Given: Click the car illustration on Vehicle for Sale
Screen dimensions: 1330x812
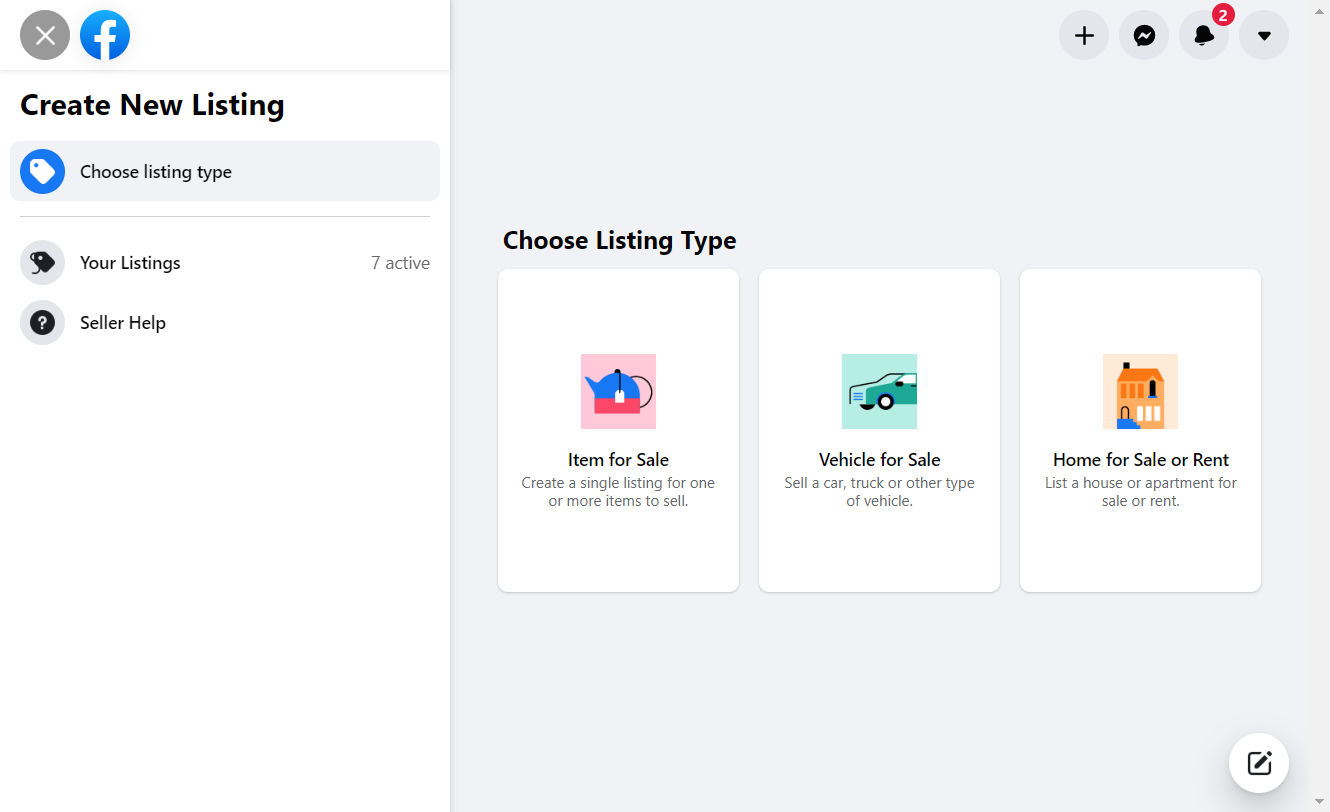Looking at the screenshot, I should [x=879, y=391].
